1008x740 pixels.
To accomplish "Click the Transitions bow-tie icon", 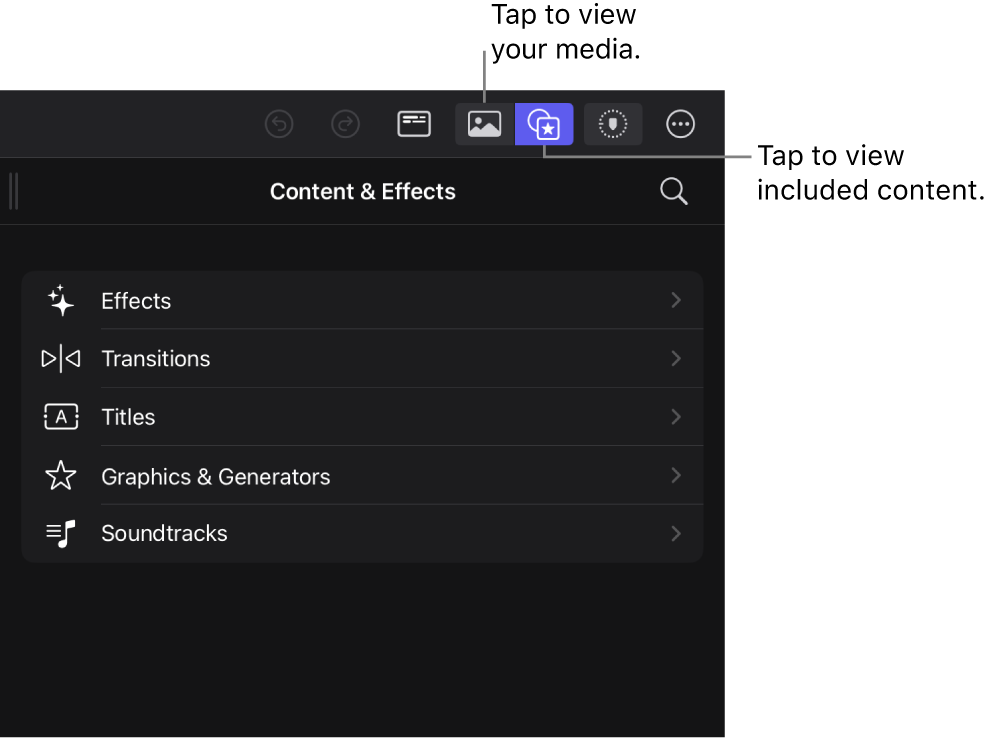I will coord(61,359).
